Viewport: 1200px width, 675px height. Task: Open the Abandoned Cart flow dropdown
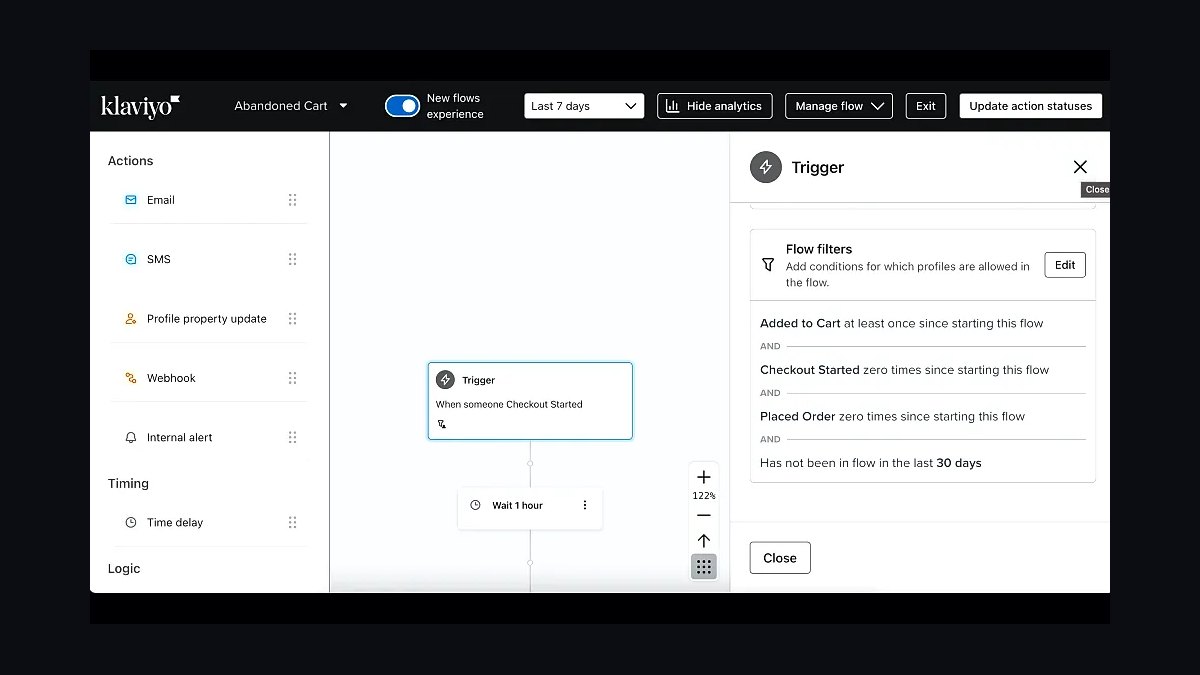coord(291,106)
